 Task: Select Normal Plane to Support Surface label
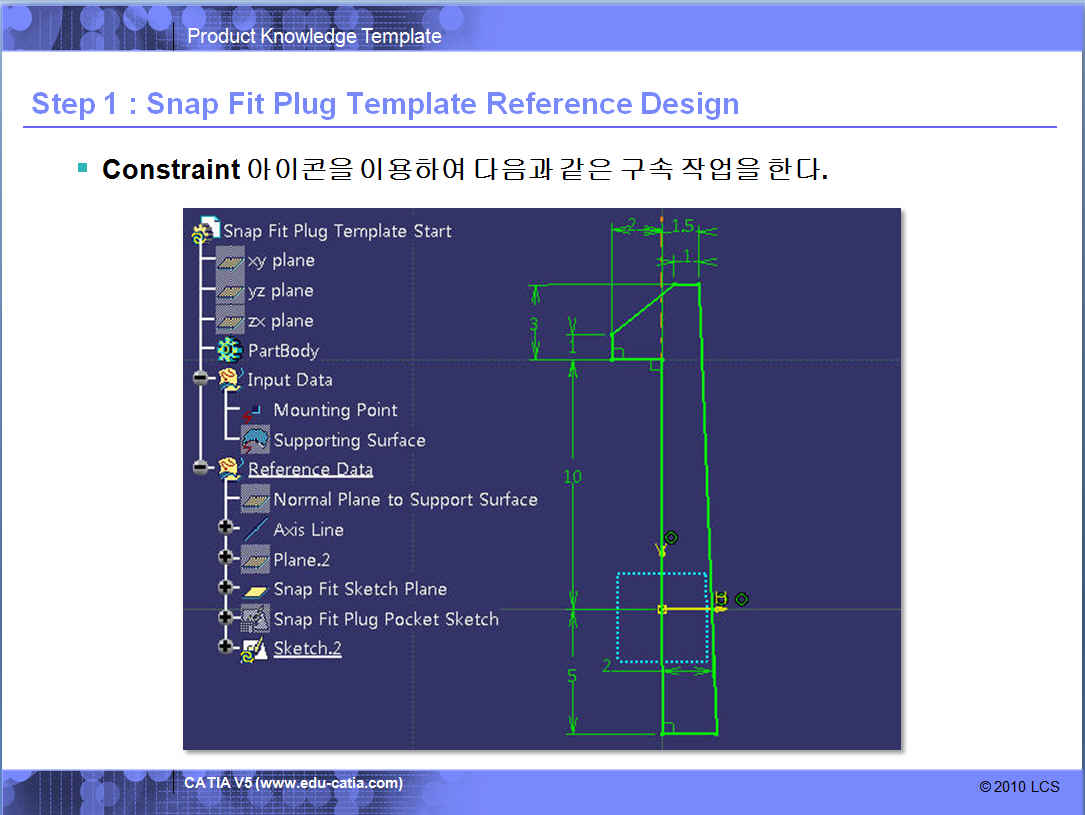coord(405,500)
